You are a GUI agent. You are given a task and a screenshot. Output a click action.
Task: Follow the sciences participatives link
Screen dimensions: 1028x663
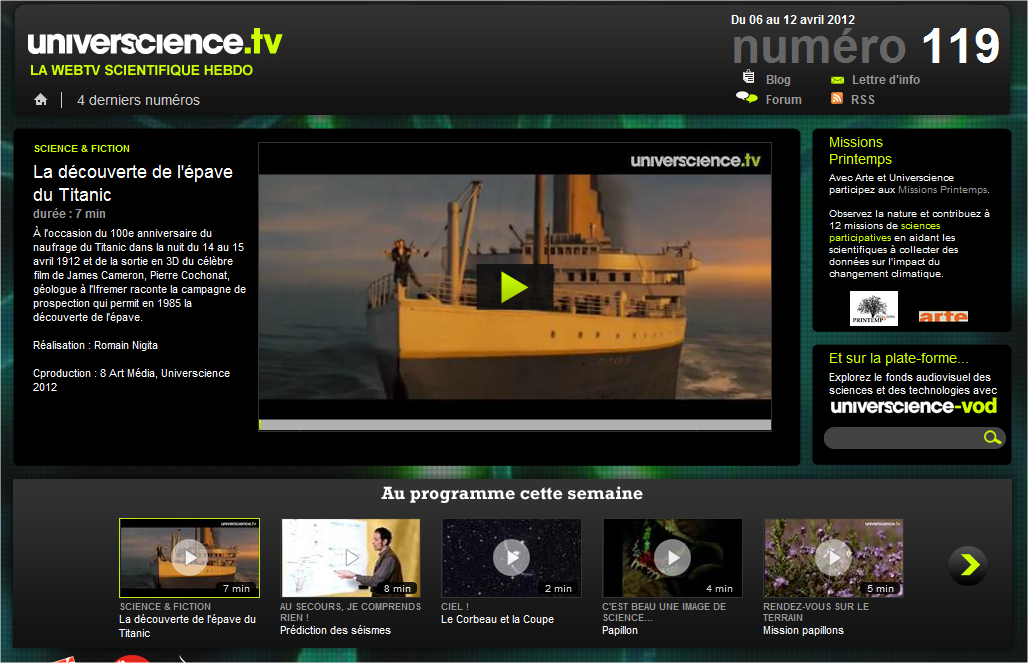click(x=884, y=231)
